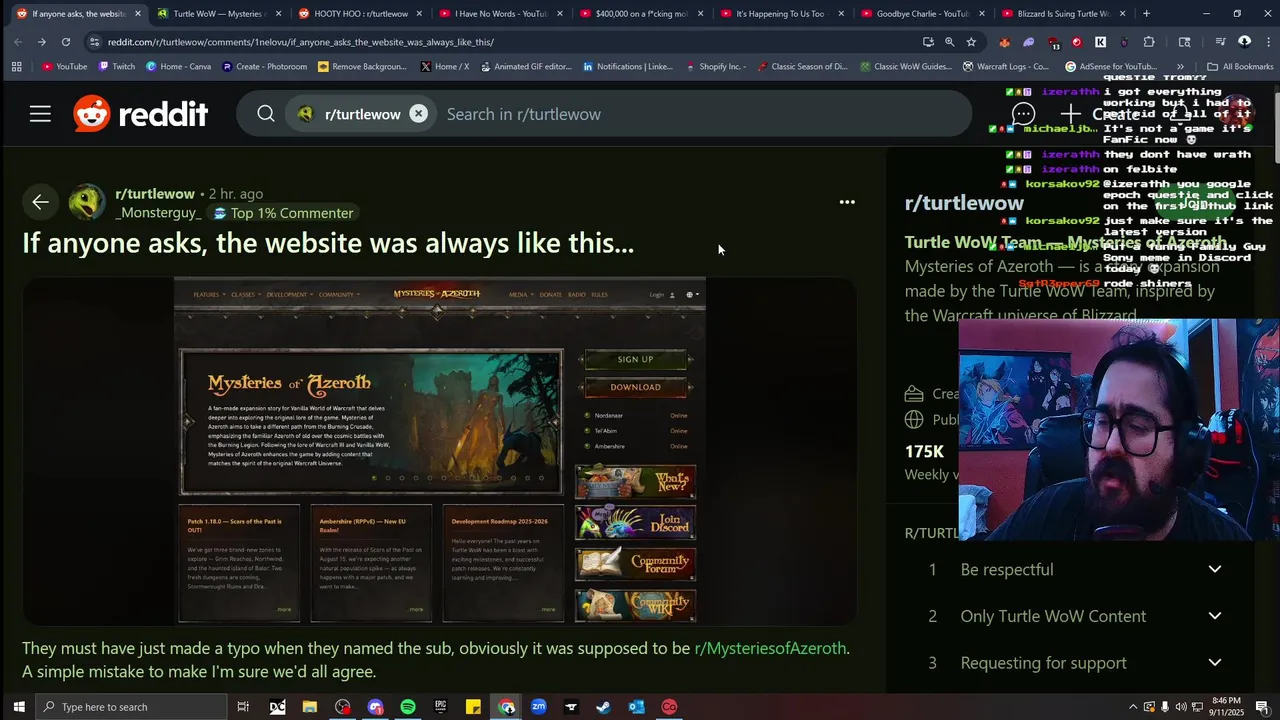Switch to $400,000 YouTube tab
The height and width of the screenshot is (720, 1280).
(x=640, y=14)
